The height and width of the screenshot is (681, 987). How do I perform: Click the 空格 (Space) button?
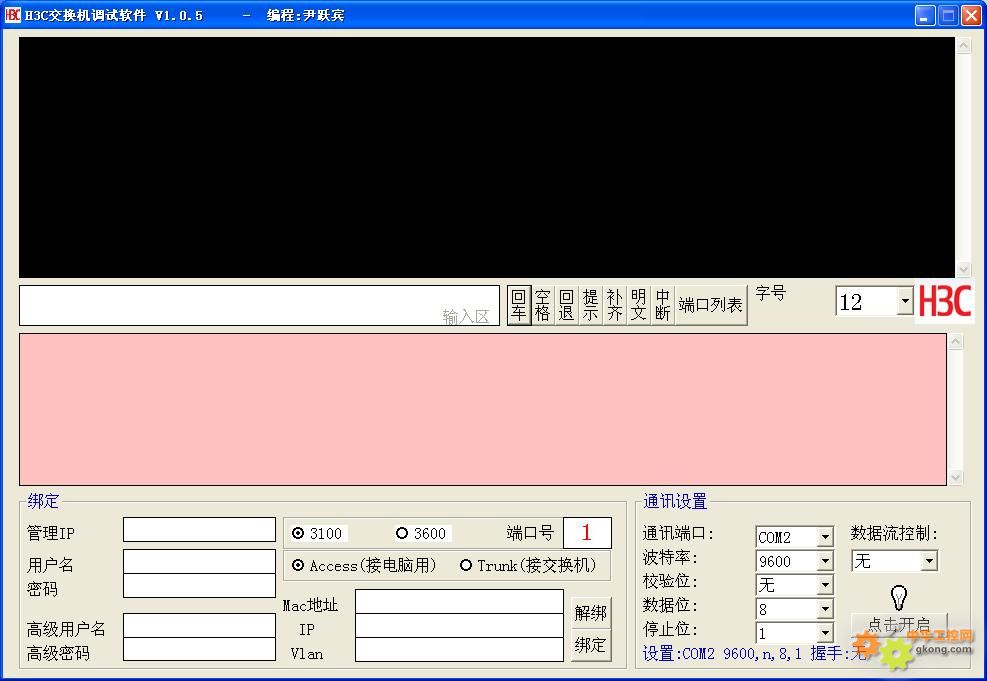543,305
